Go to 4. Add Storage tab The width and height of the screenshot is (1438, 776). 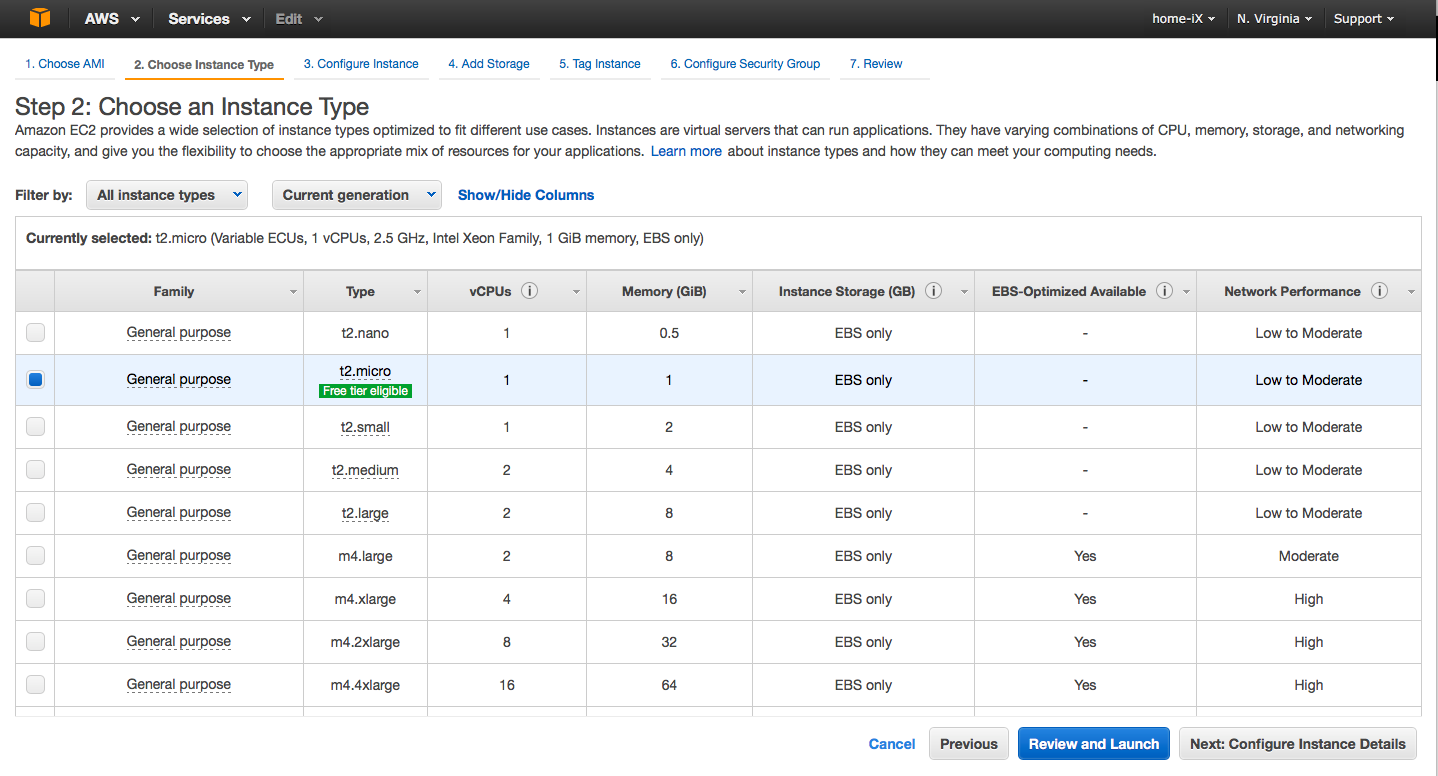pyautogui.click(x=489, y=64)
